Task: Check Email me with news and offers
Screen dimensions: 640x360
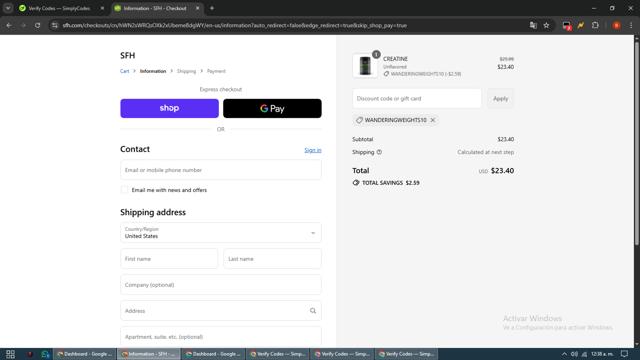Action: coord(124,190)
